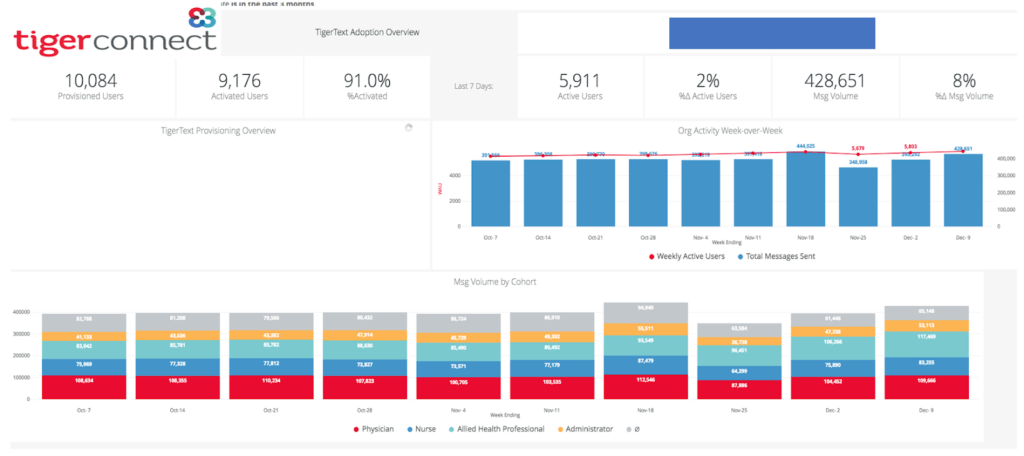
Task: Click the 10,084 Provisioned Users tile
Action: [91, 87]
